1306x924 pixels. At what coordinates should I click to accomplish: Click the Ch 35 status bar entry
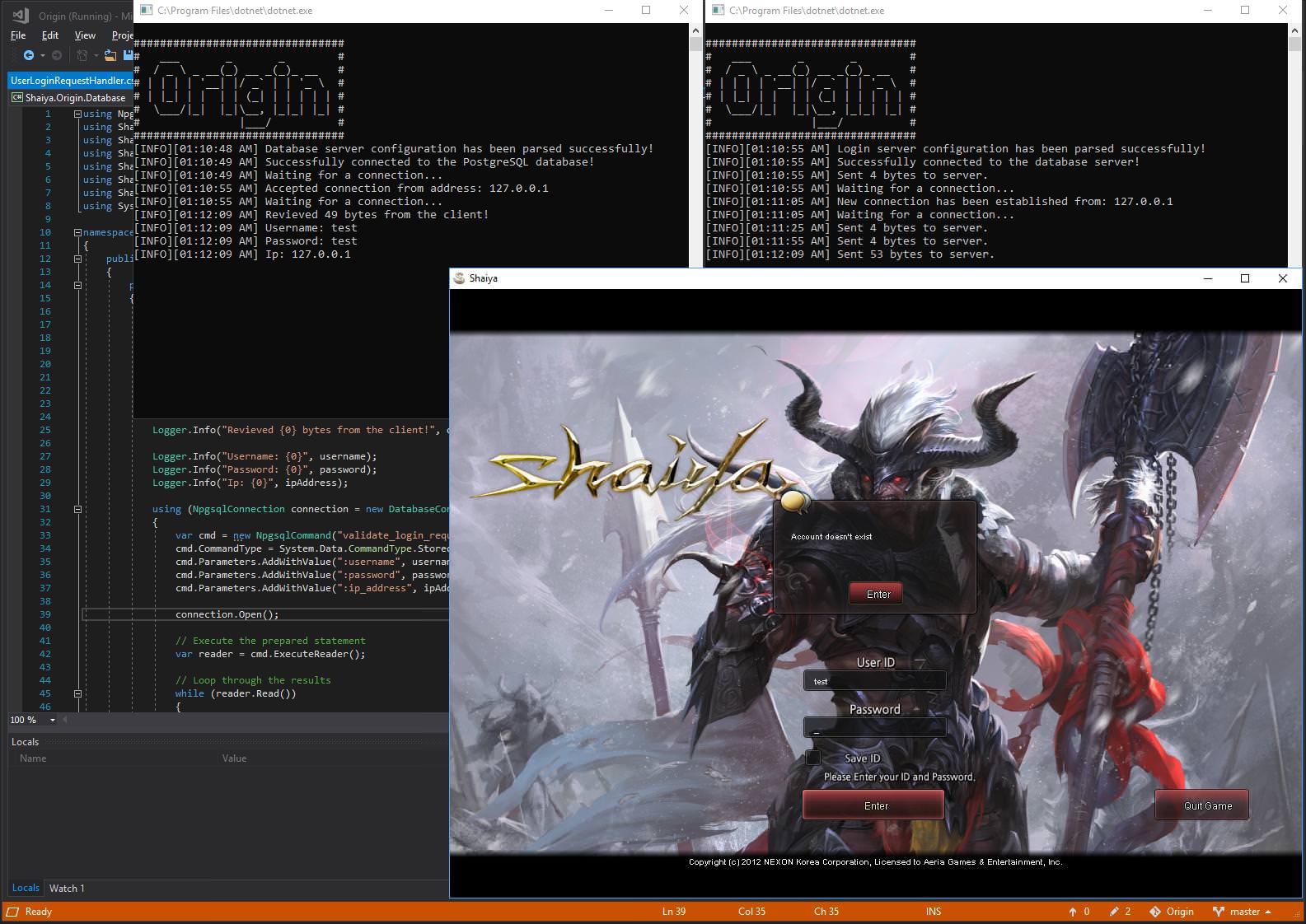826,912
